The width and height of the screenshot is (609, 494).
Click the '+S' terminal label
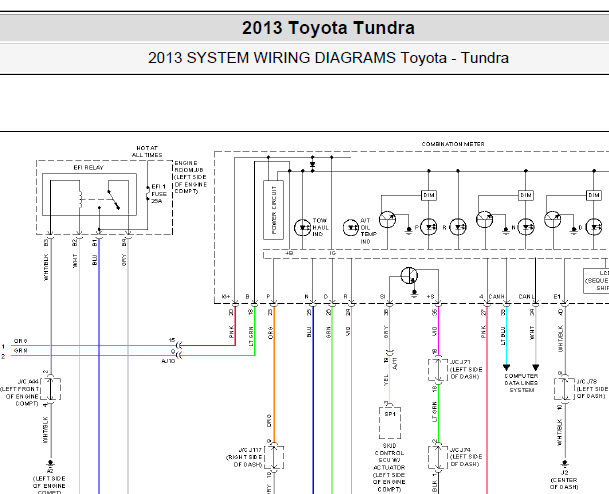(430, 297)
